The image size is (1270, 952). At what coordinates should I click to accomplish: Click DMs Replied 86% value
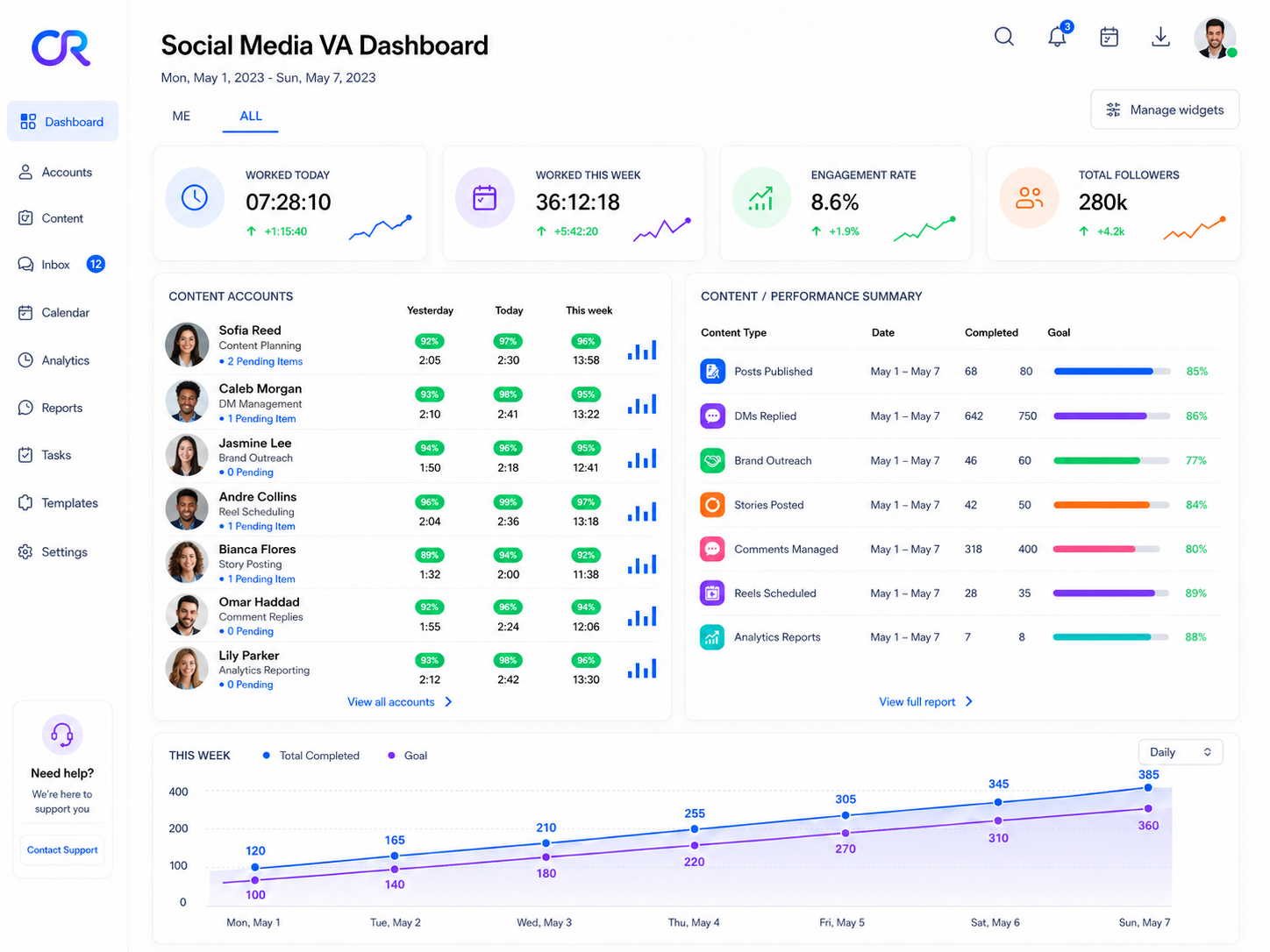[1196, 416]
